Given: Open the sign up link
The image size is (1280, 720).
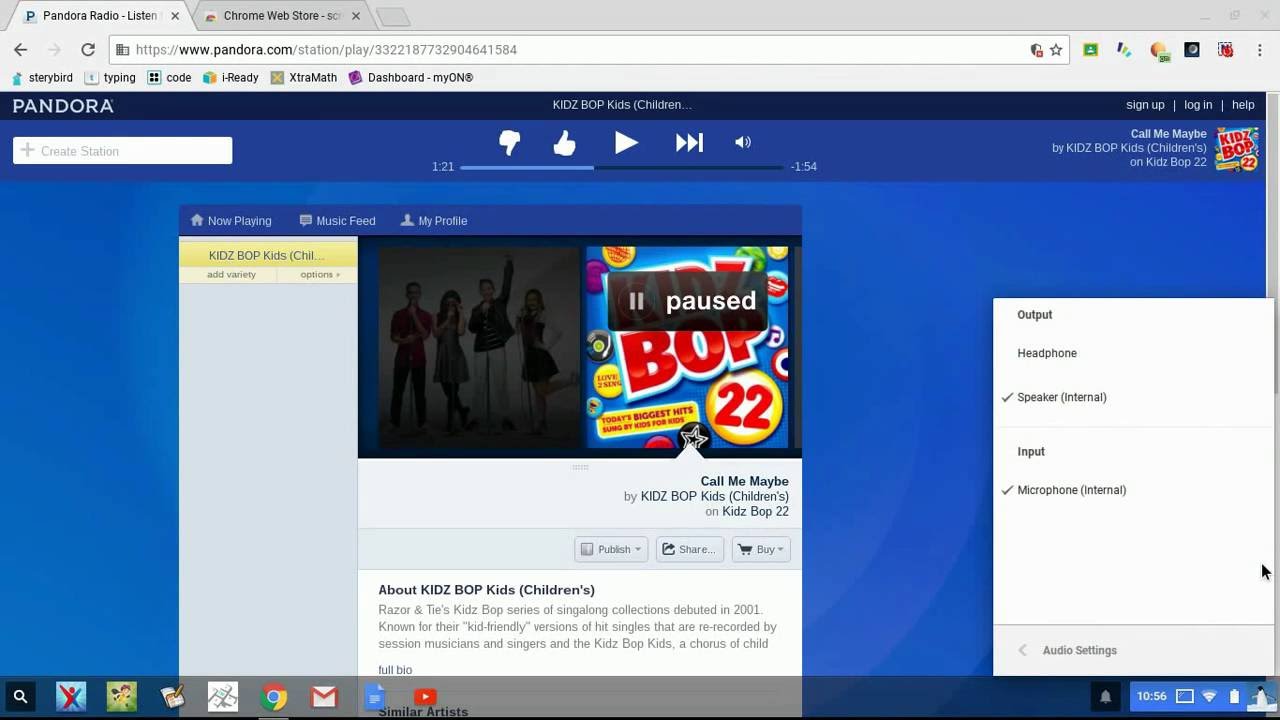Looking at the screenshot, I should (x=1145, y=105).
